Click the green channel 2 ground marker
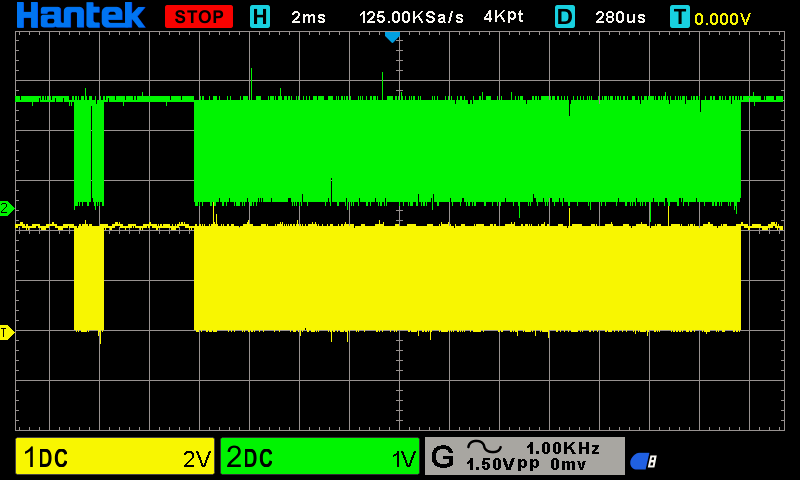 [x=7, y=208]
